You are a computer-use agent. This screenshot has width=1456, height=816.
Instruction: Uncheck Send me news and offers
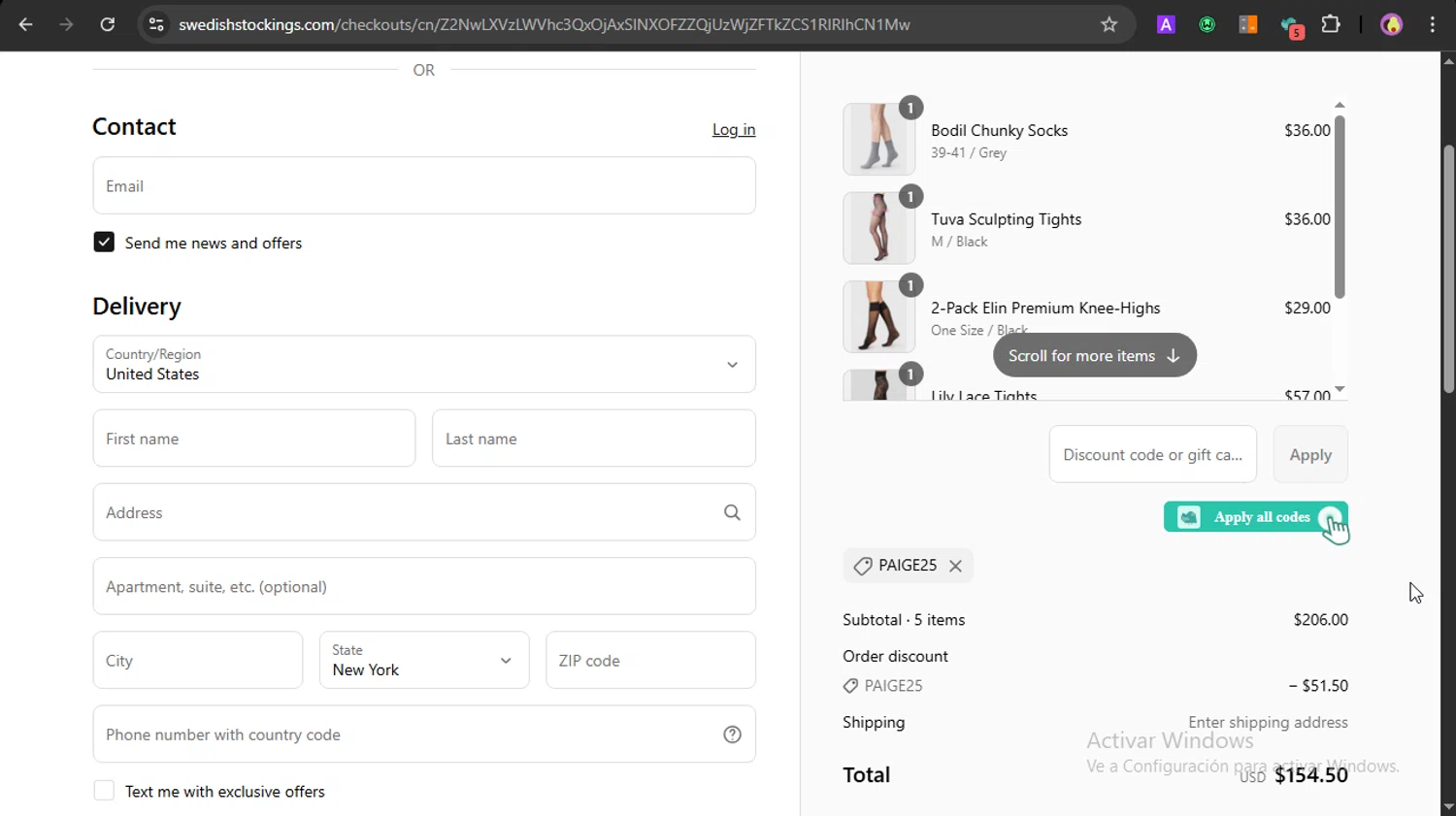point(104,243)
